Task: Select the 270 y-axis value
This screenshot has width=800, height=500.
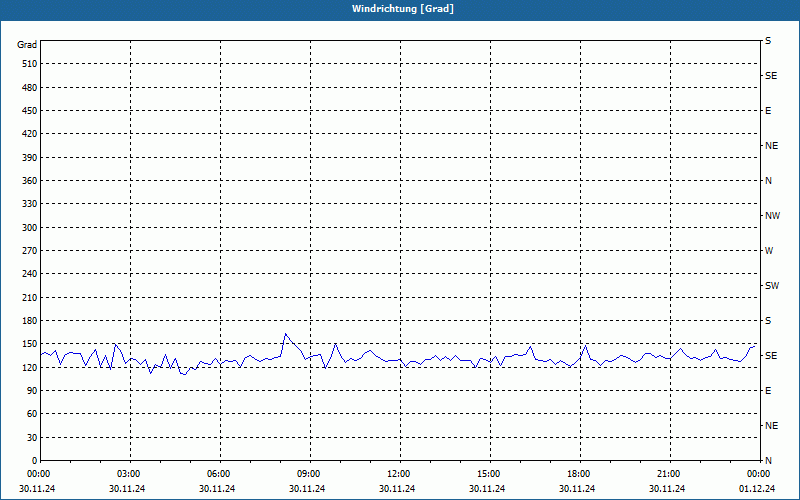Action: click(x=30, y=251)
